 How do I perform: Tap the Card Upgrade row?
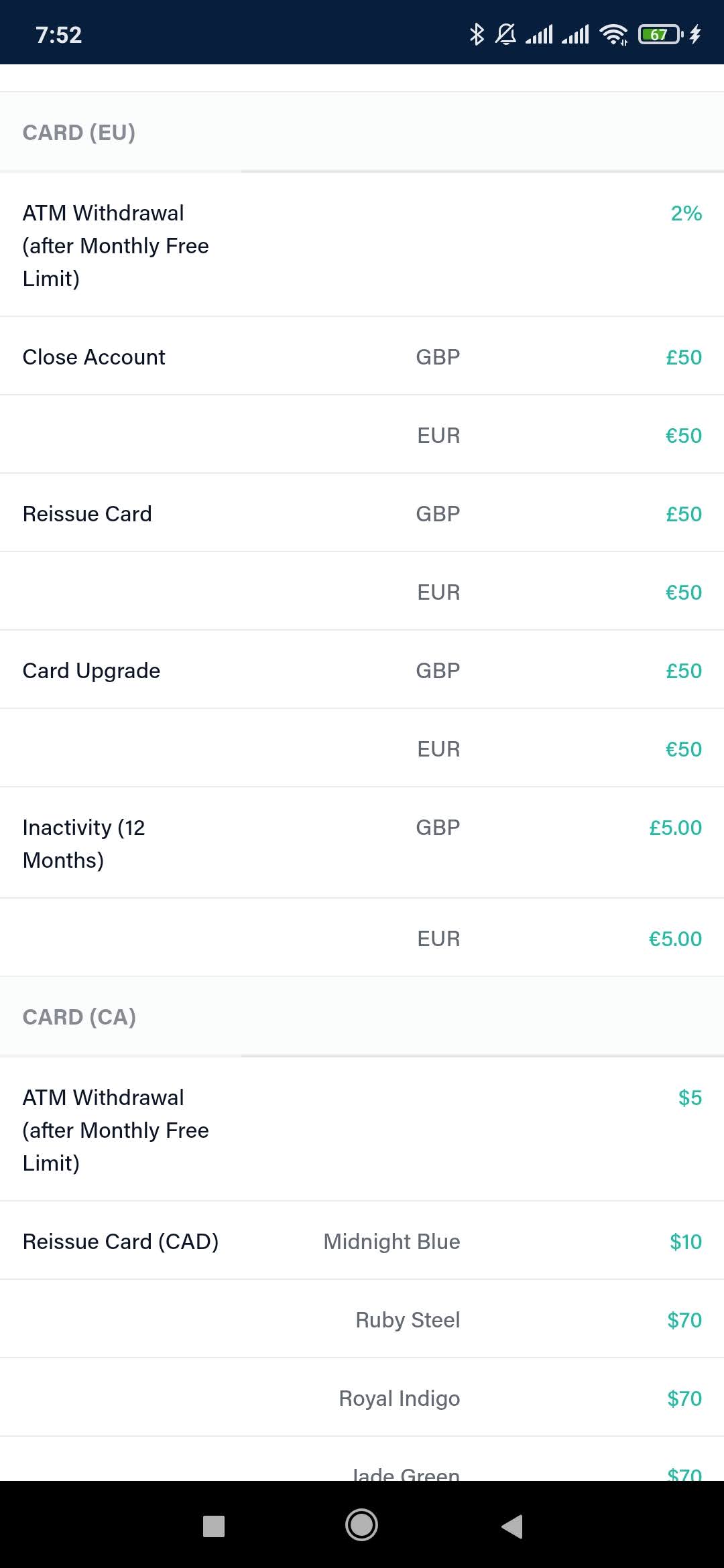pos(362,670)
